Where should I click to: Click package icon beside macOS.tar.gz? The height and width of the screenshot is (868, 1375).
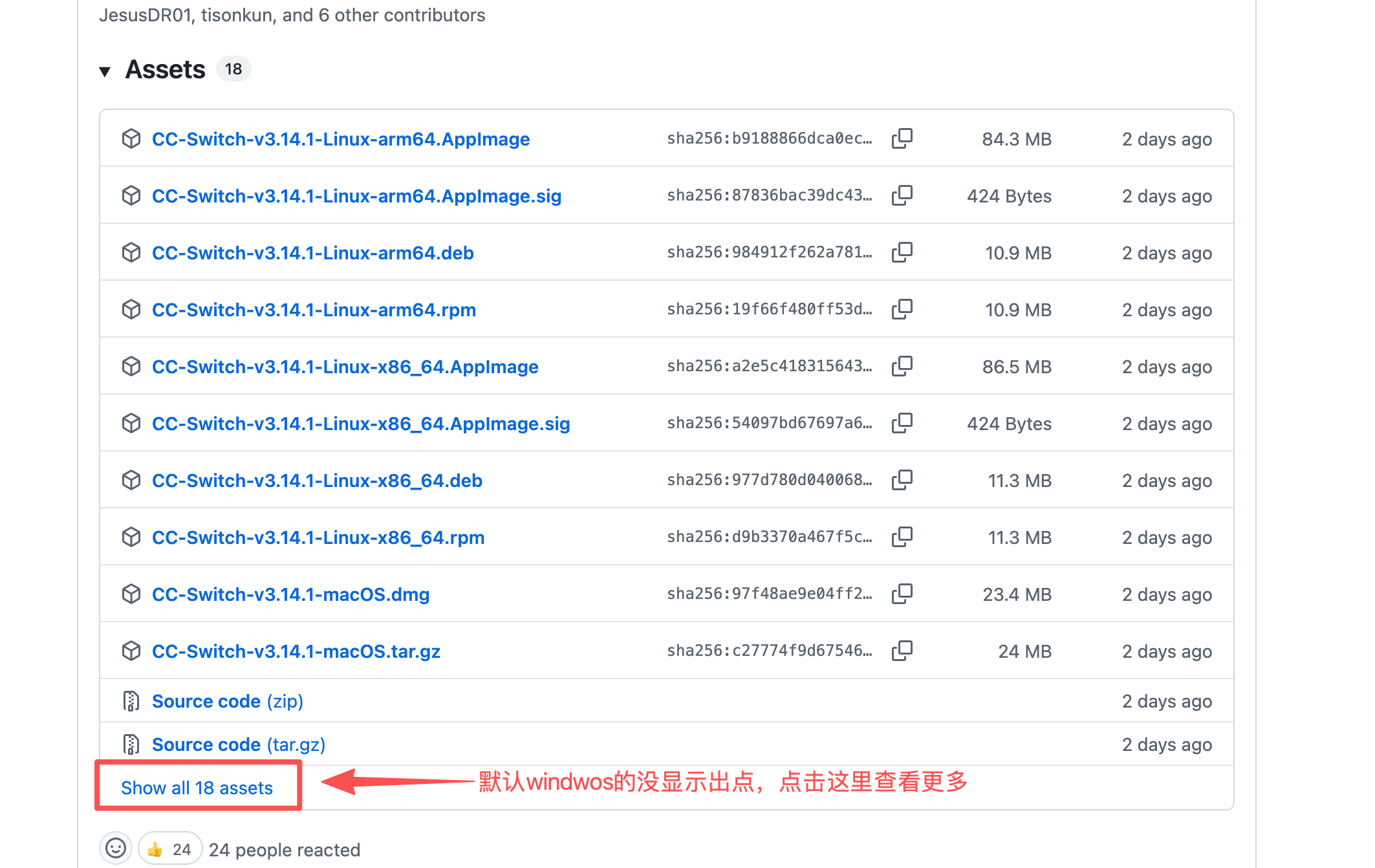pyautogui.click(x=131, y=651)
